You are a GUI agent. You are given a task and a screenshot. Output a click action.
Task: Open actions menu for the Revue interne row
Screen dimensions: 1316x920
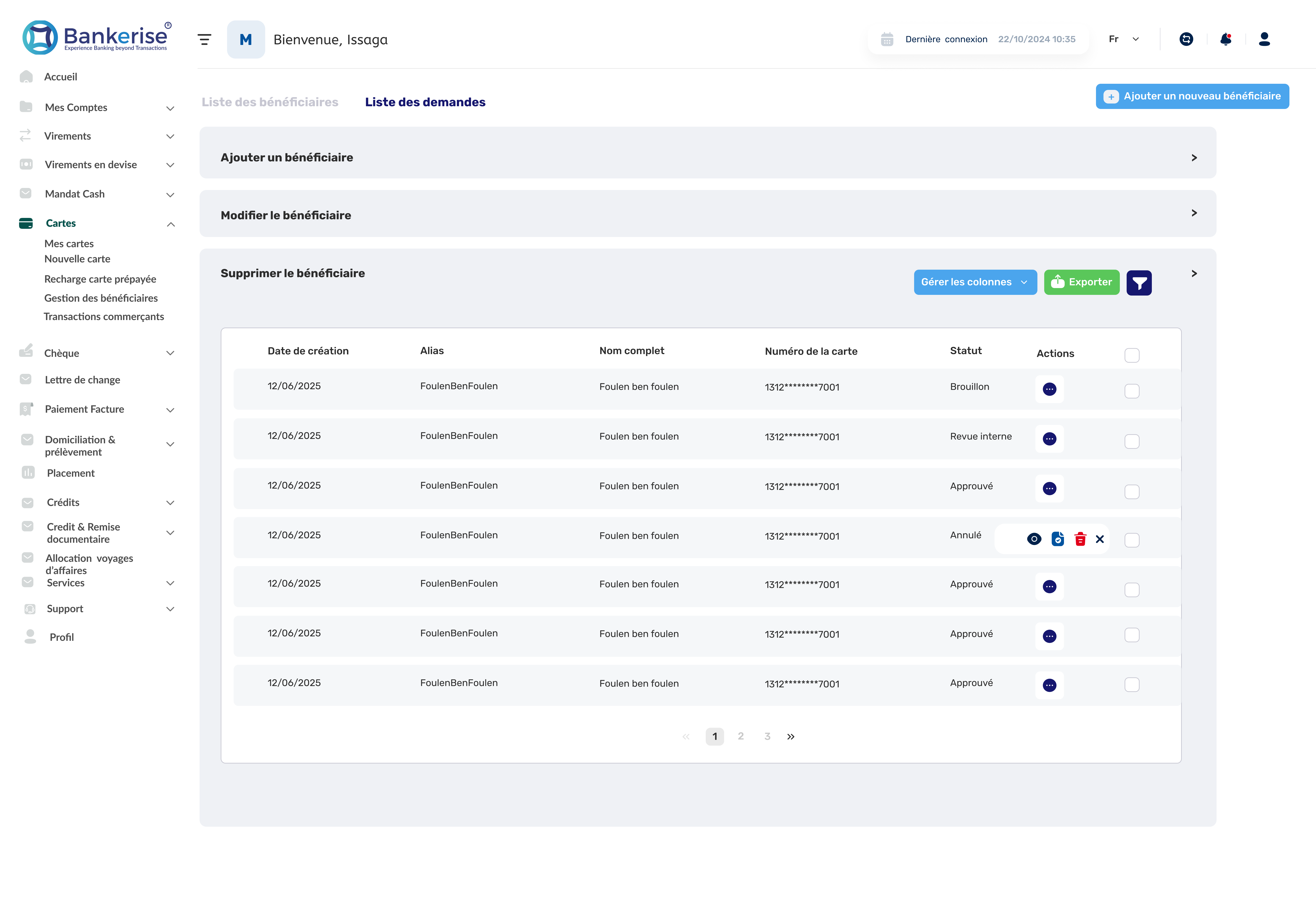point(1049,439)
